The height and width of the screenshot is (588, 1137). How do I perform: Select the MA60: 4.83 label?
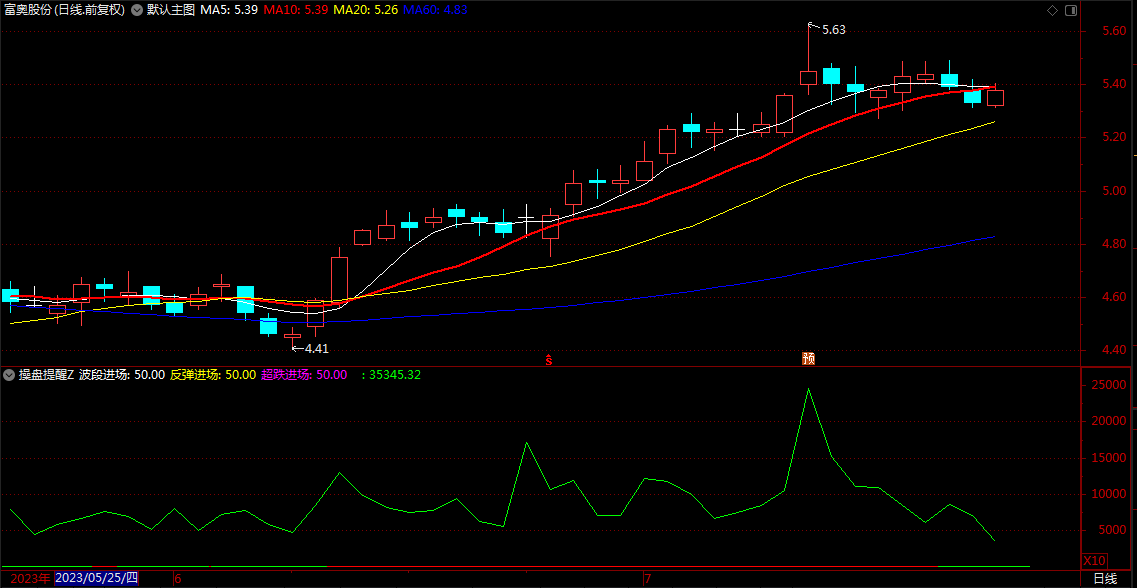click(x=435, y=11)
